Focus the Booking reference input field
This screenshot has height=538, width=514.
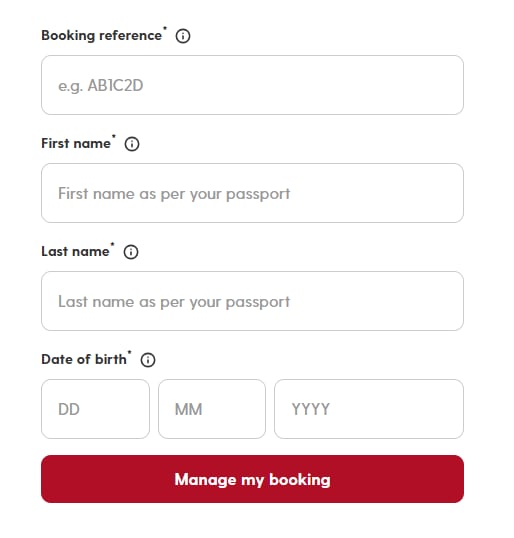pos(252,85)
